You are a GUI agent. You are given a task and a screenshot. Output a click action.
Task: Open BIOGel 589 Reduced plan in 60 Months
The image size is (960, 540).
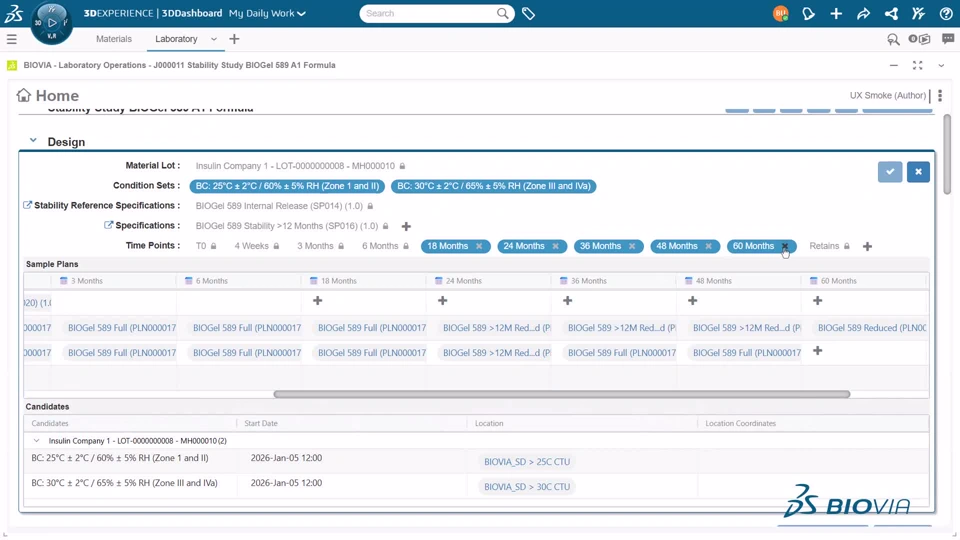tap(871, 328)
